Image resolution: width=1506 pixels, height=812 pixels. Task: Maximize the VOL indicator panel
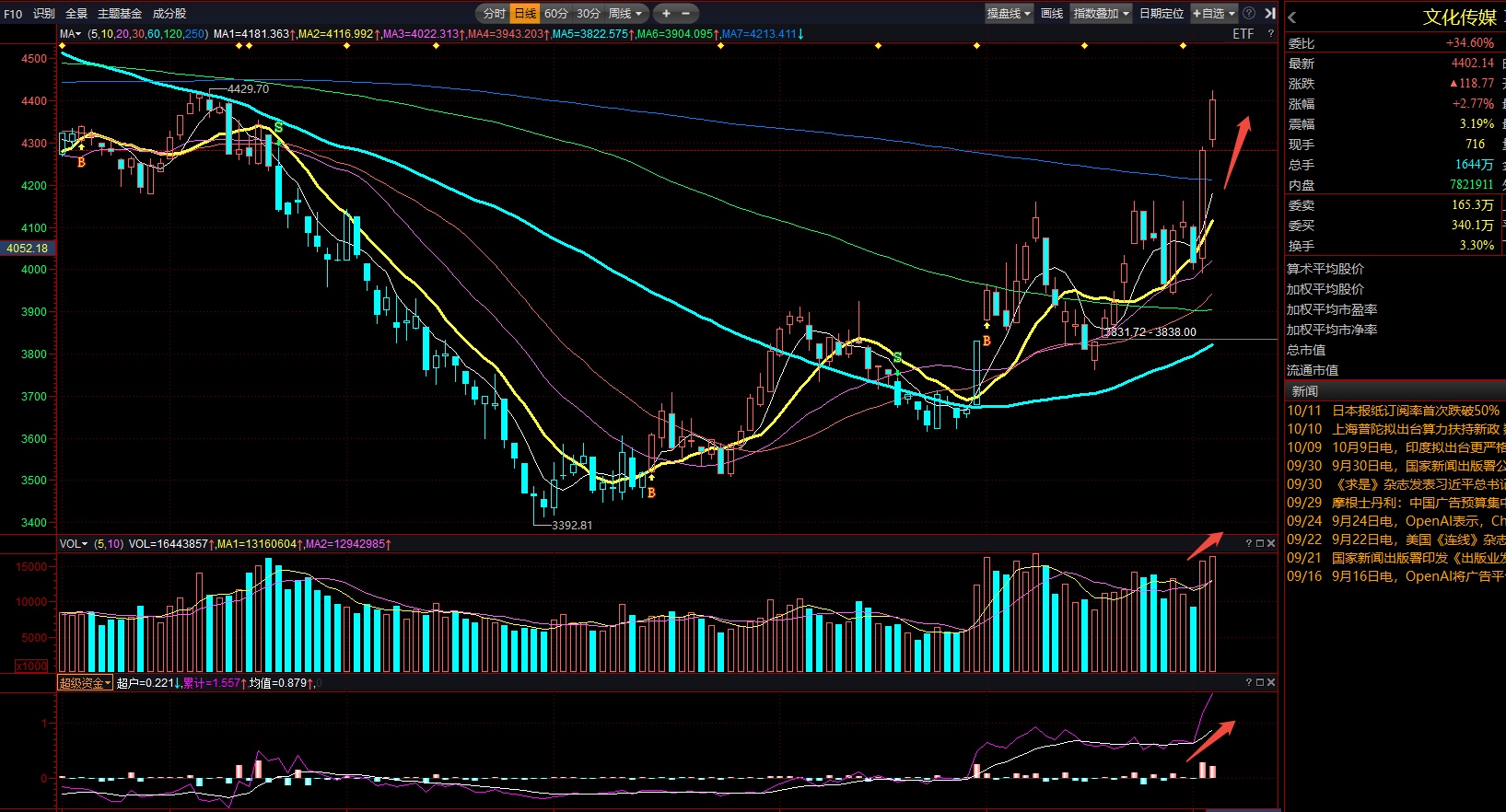[1260, 544]
